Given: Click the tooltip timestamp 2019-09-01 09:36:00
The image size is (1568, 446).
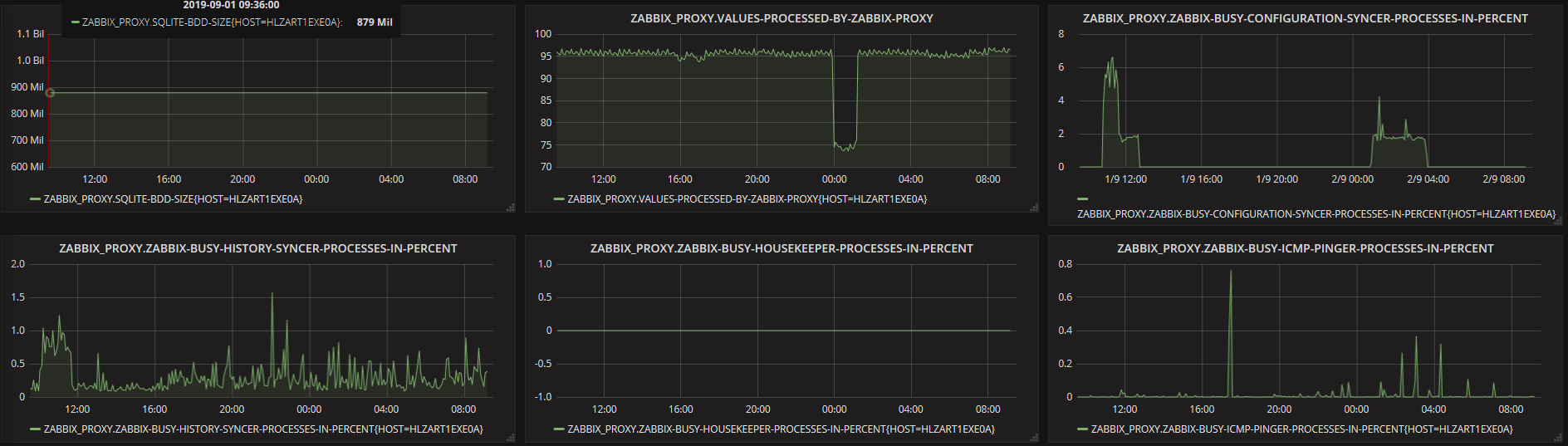Looking at the screenshot, I should 231,5.
